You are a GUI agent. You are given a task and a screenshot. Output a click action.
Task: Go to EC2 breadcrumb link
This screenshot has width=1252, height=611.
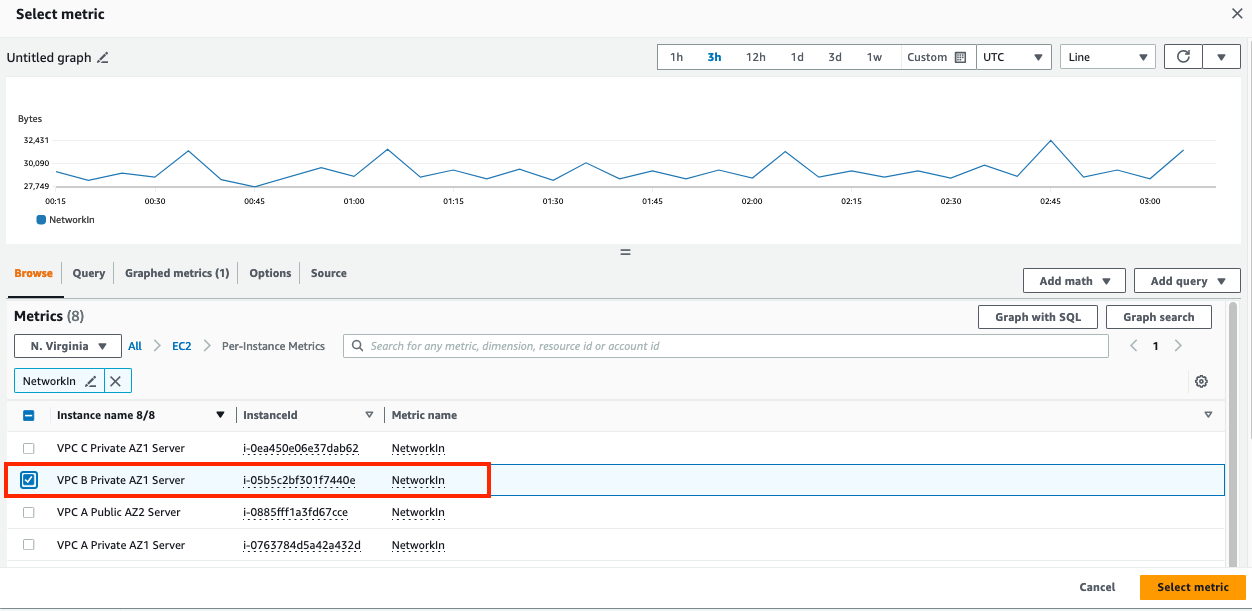(181, 346)
